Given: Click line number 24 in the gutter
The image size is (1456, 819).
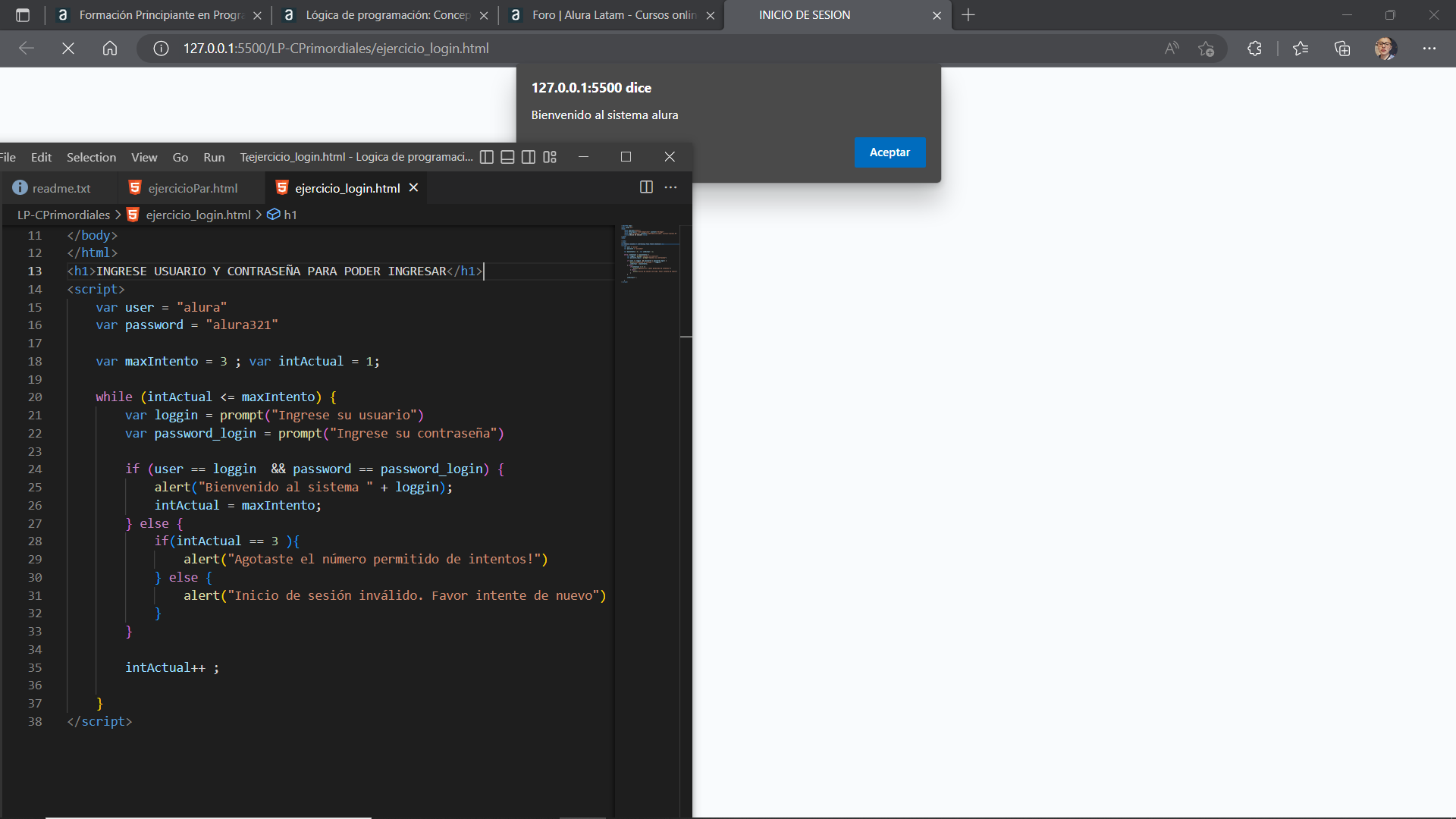Looking at the screenshot, I should (x=35, y=469).
